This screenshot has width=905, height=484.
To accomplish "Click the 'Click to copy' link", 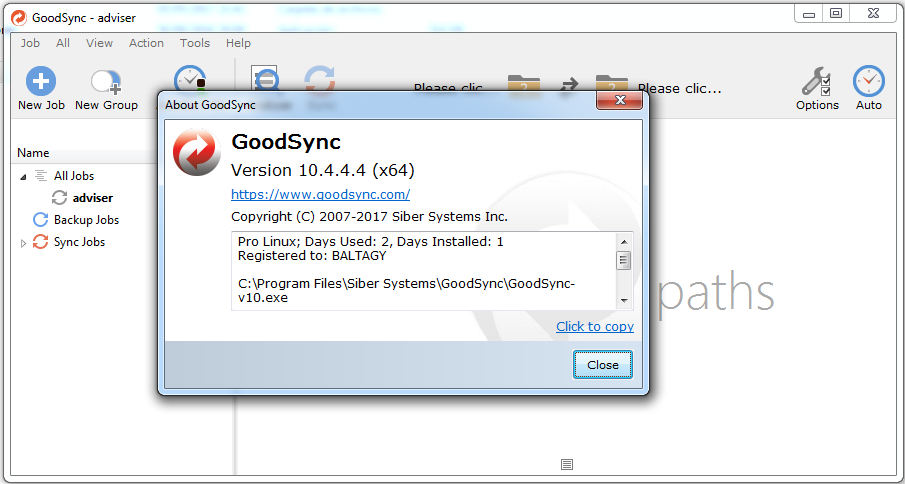I will click(x=594, y=327).
